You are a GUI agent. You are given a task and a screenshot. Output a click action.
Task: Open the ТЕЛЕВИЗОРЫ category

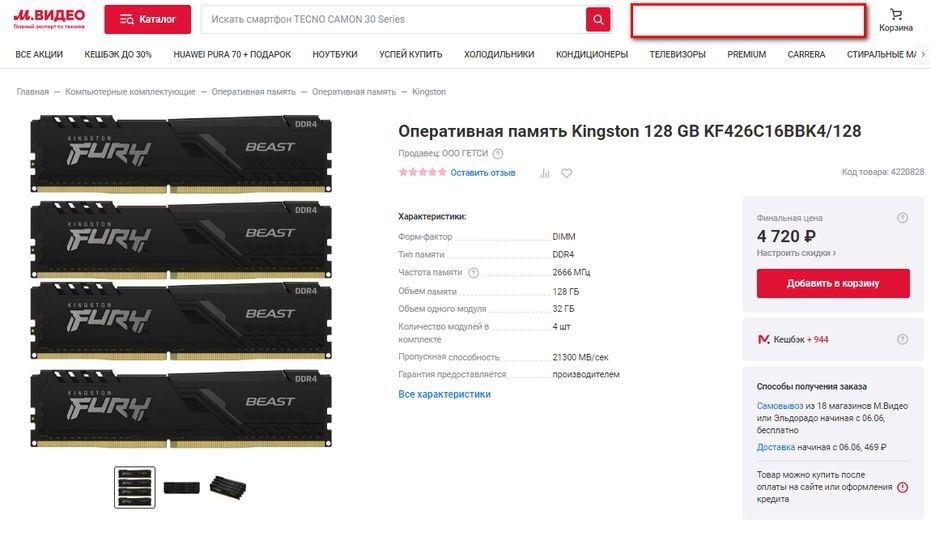tap(677, 54)
